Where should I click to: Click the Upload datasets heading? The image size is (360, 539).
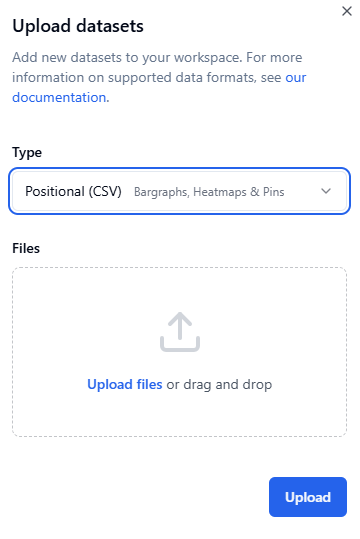tap(78, 26)
